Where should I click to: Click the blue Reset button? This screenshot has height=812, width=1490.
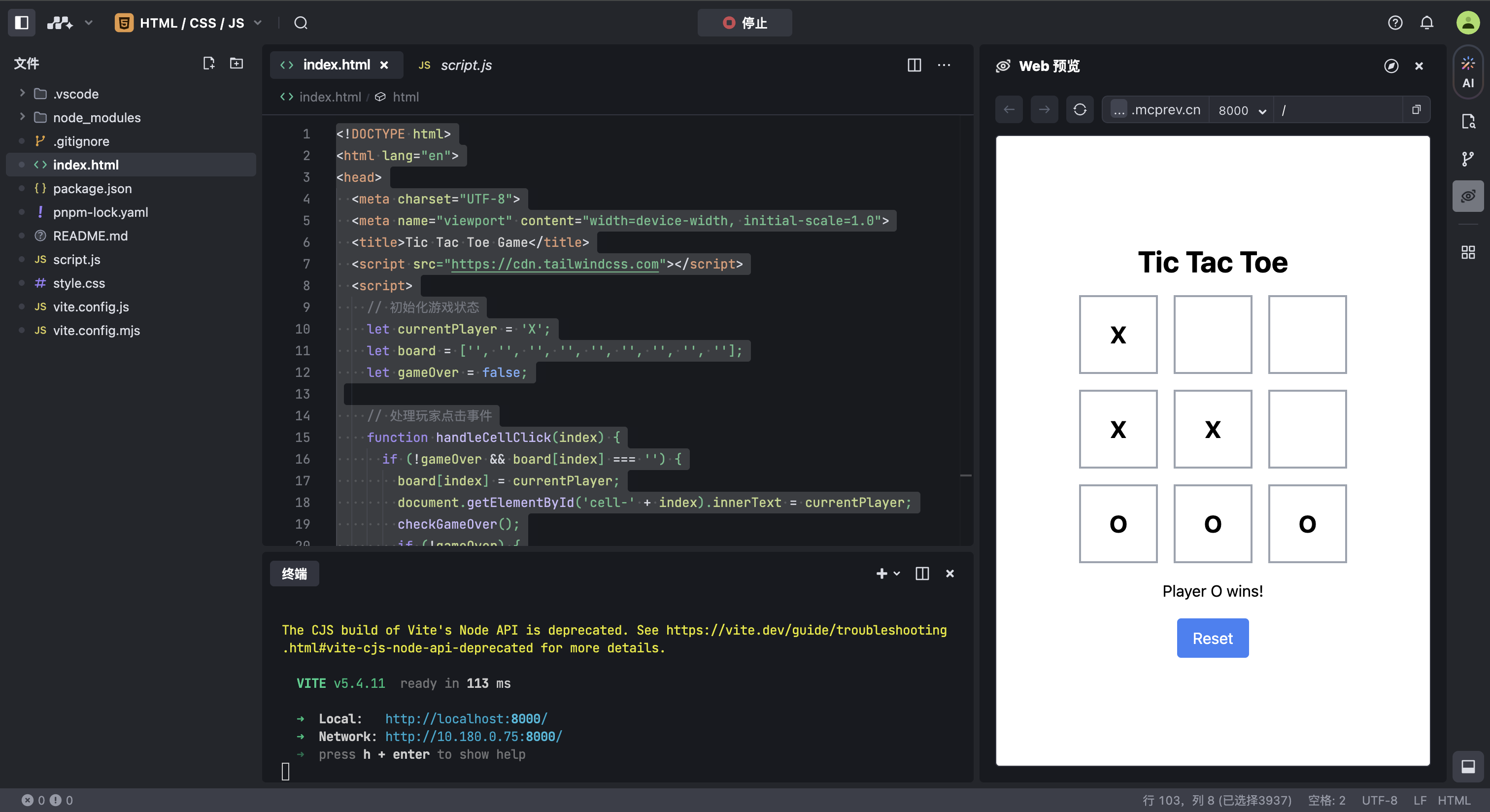click(x=1213, y=638)
